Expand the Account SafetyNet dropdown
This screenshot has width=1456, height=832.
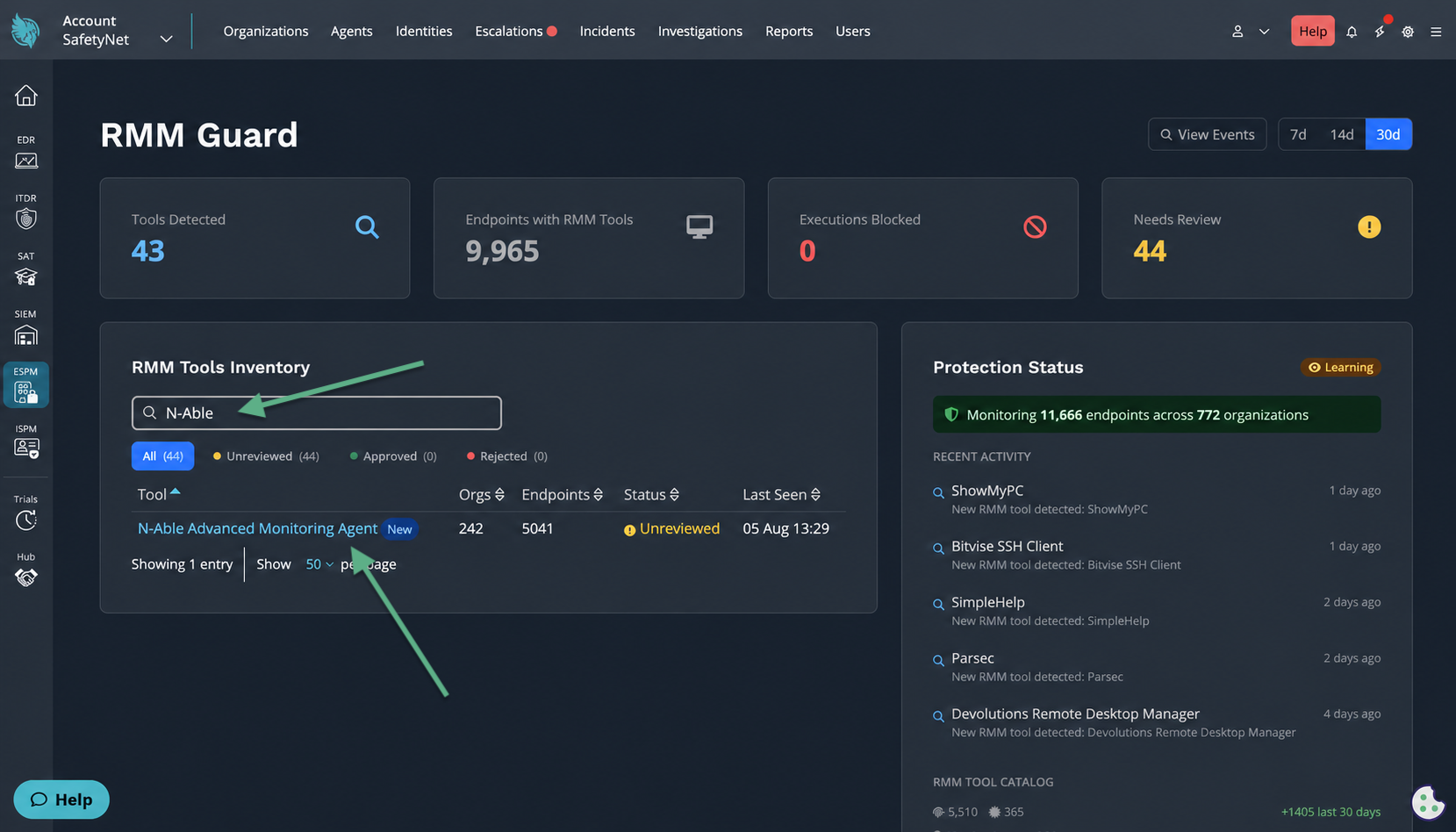(166, 39)
